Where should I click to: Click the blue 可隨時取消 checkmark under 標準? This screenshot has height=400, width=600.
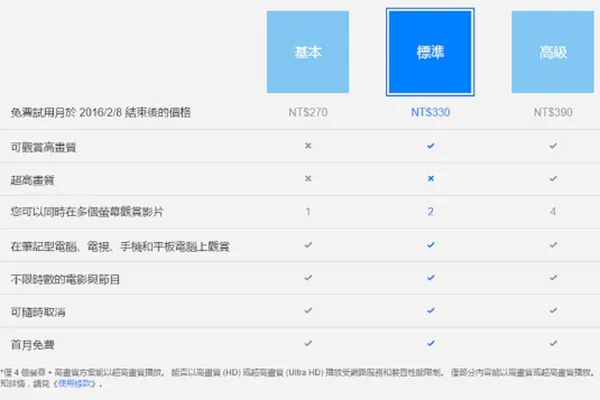pos(430,310)
